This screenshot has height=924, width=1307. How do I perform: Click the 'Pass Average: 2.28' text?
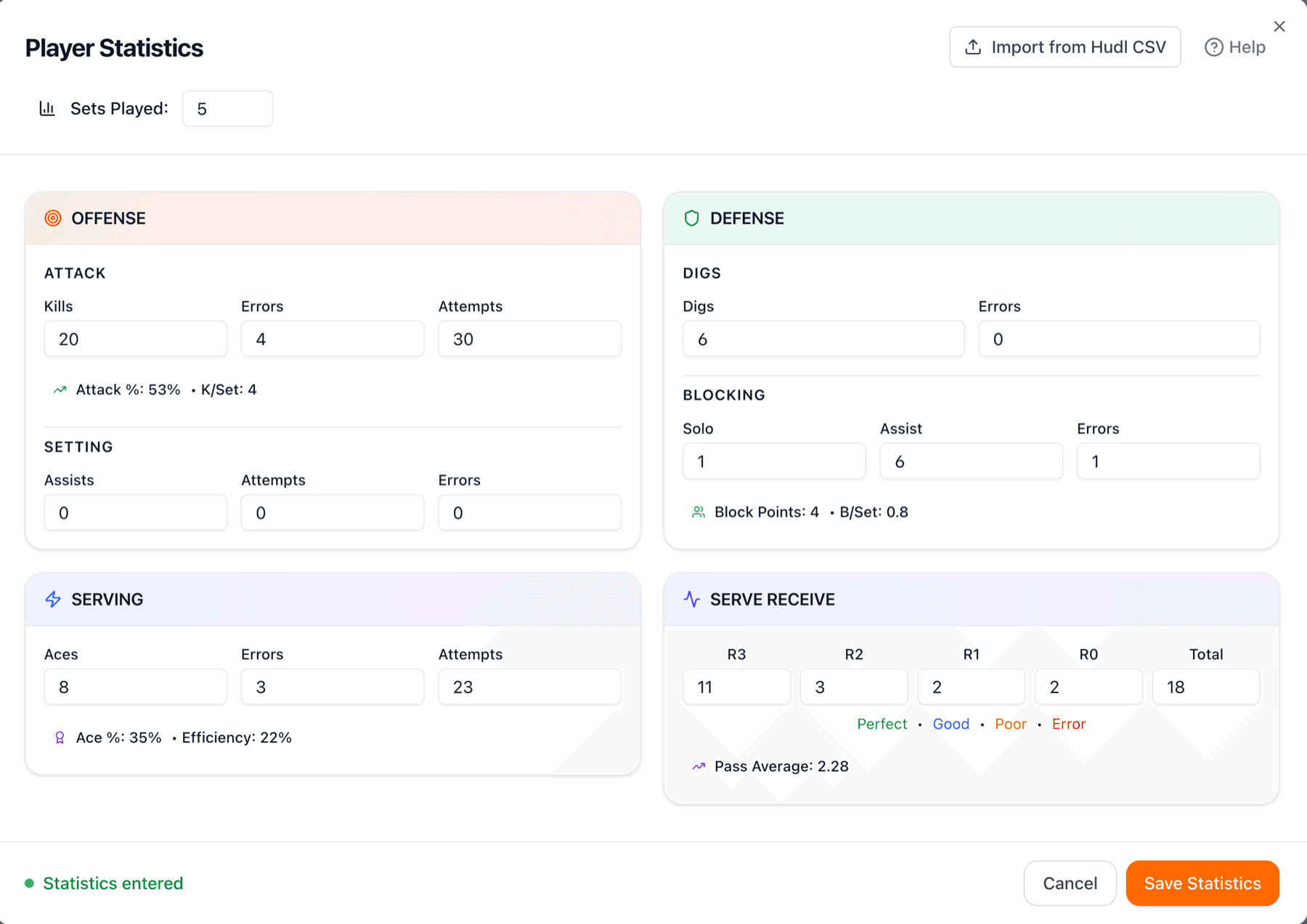pos(781,766)
